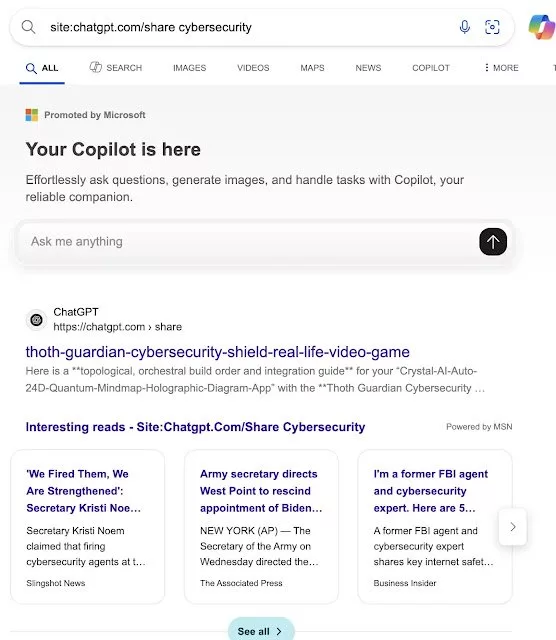Click the ChatGPT site favicon
Viewport: 556px width, 640px height.
coord(36,320)
